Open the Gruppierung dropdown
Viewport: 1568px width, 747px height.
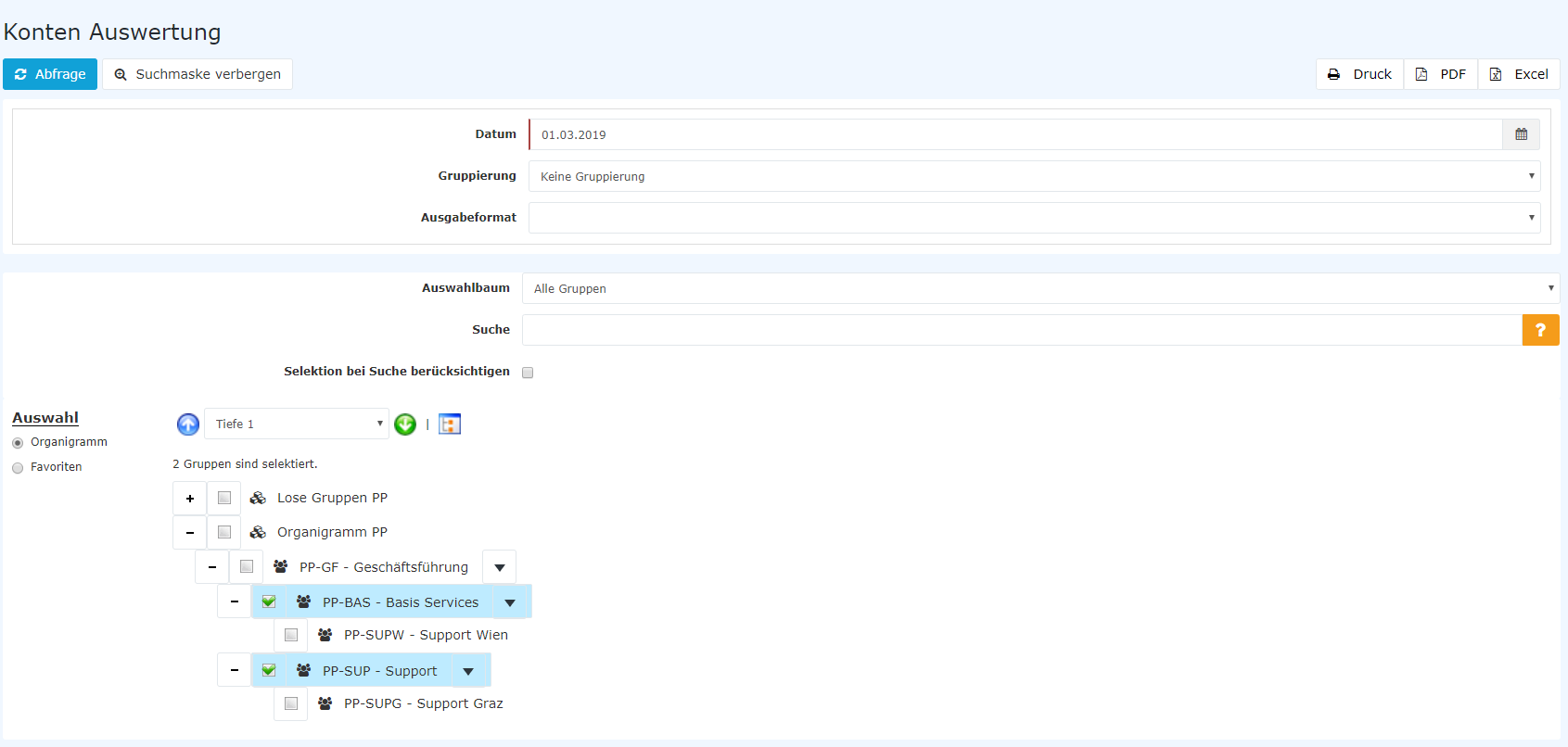tap(1035, 176)
